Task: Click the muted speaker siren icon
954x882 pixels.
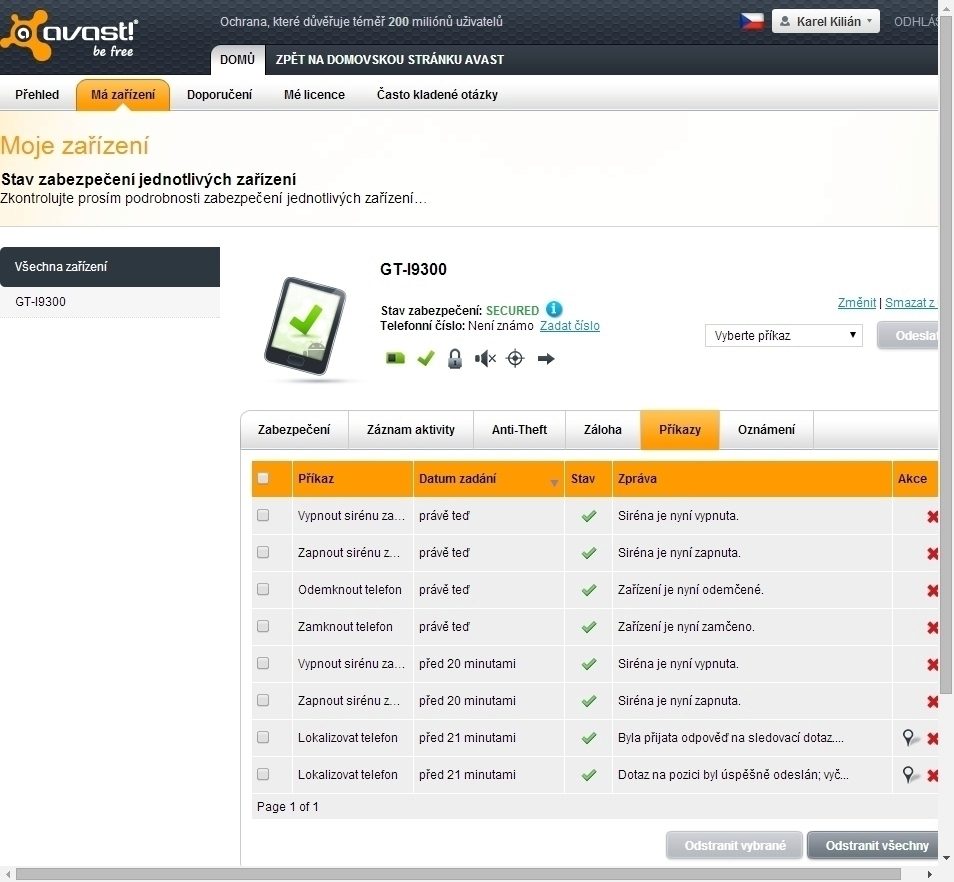Action: pos(485,358)
